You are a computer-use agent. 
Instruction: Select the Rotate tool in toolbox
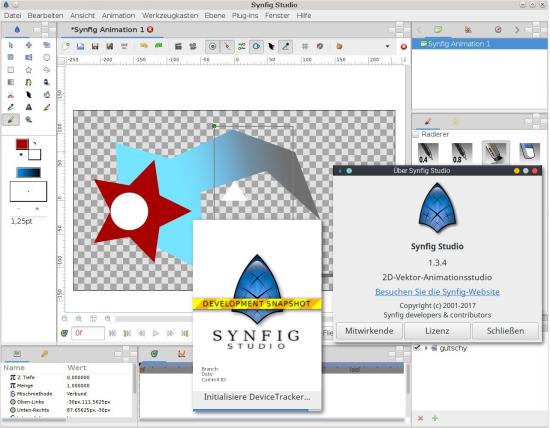11,57
